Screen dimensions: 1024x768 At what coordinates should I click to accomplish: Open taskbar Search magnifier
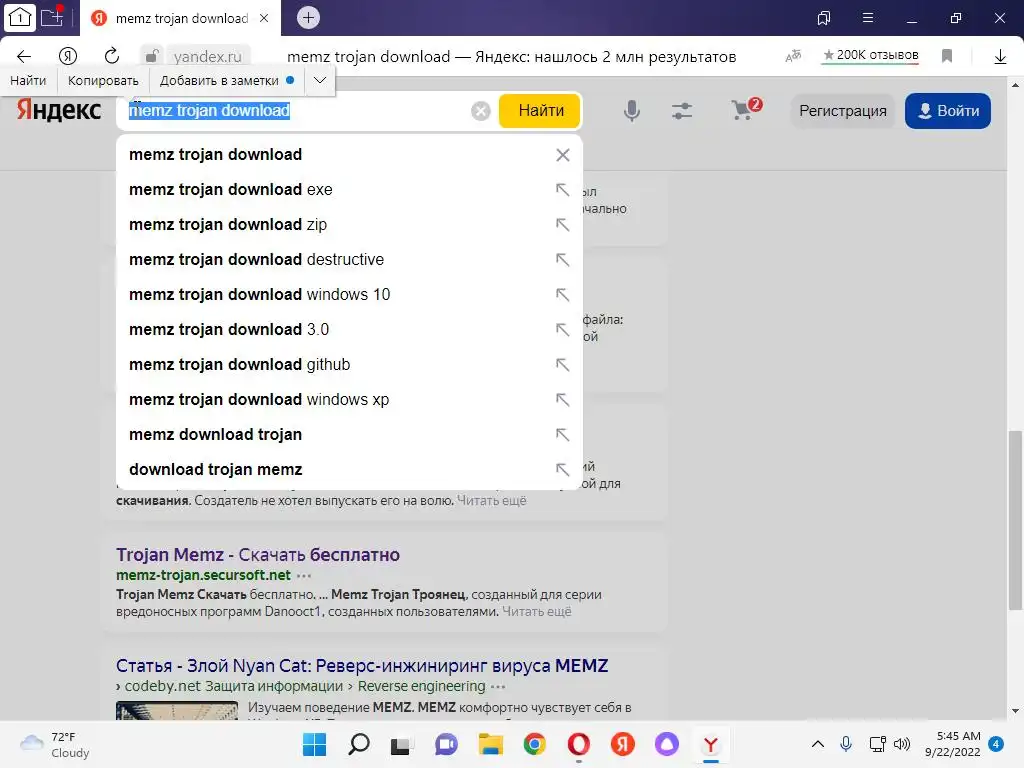(x=359, y=744)
